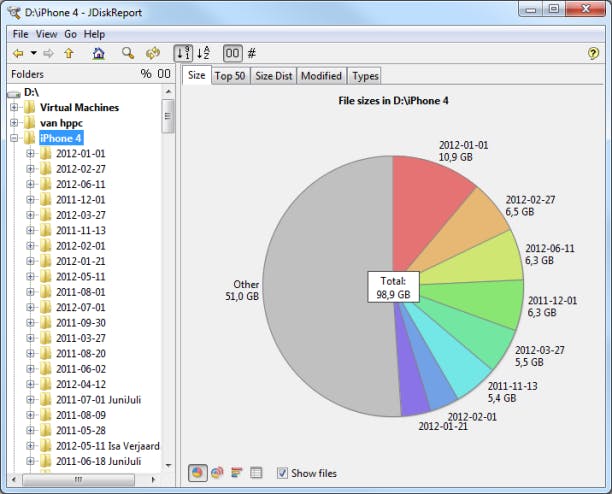The width and height of the screenshot is (612, 494).
Task: Click the 2011-09-30 folder icon
Action: 46,323
